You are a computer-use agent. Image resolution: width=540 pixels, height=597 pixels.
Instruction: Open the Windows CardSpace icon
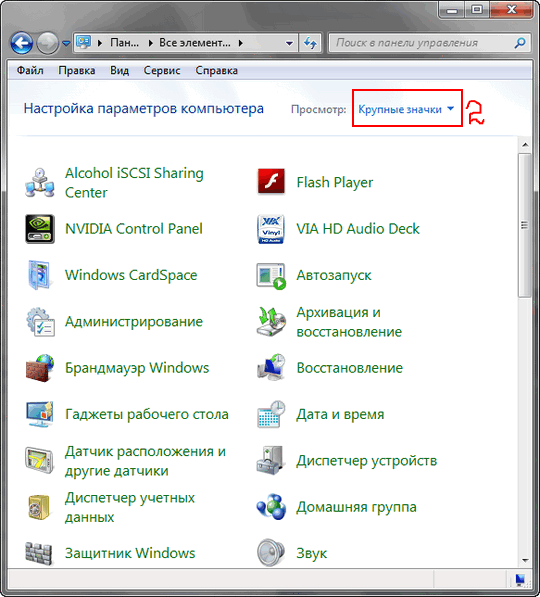point(40,275)
